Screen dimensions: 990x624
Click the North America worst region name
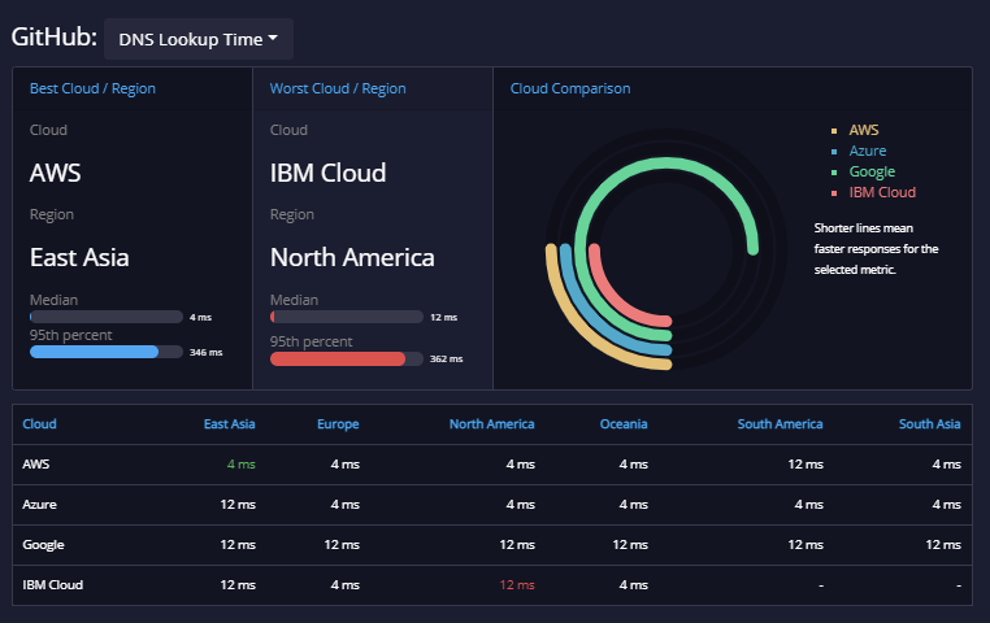(x=352, y=258)
